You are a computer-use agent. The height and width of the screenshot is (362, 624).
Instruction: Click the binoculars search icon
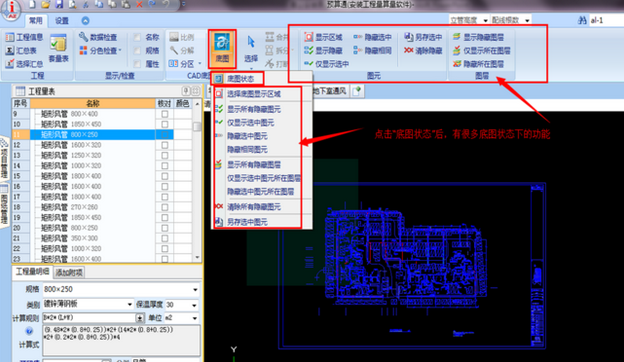[x=582, y=20]
